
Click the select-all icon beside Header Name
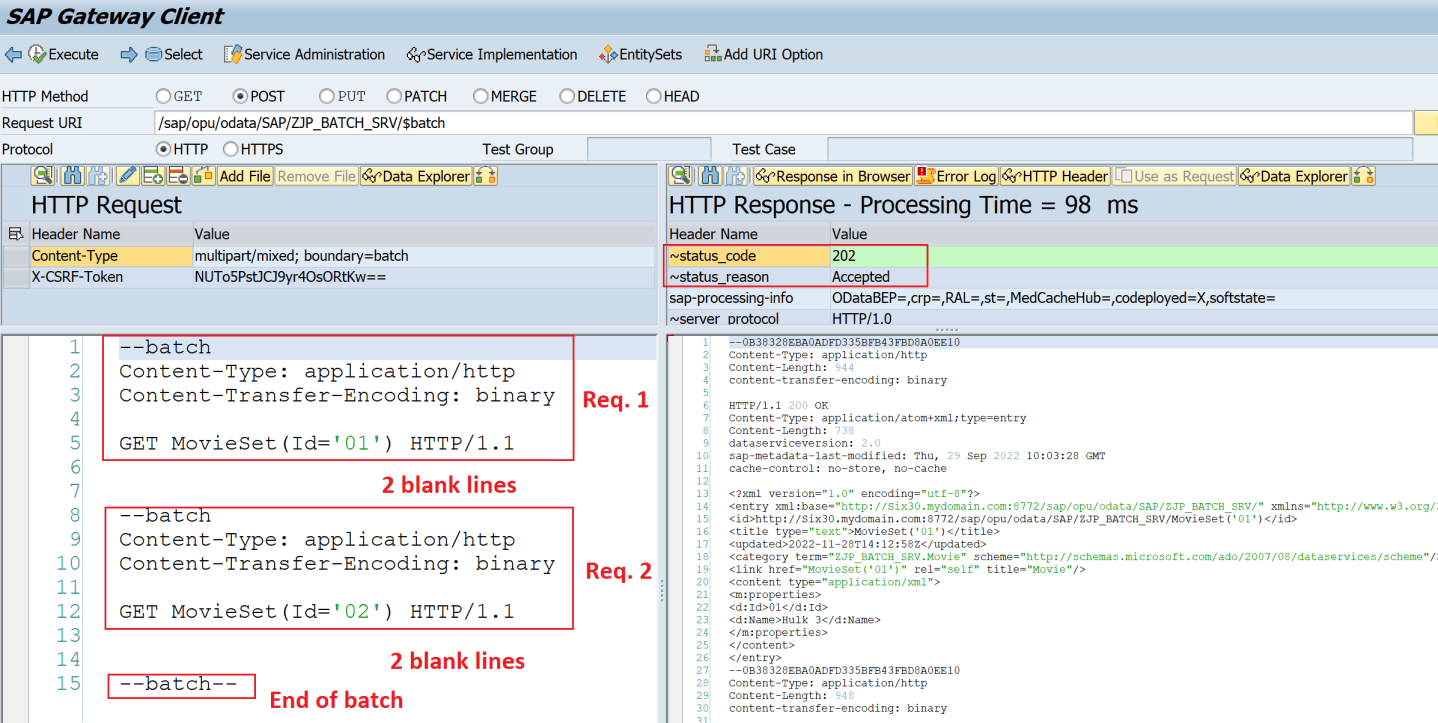(x=15, y=234)
